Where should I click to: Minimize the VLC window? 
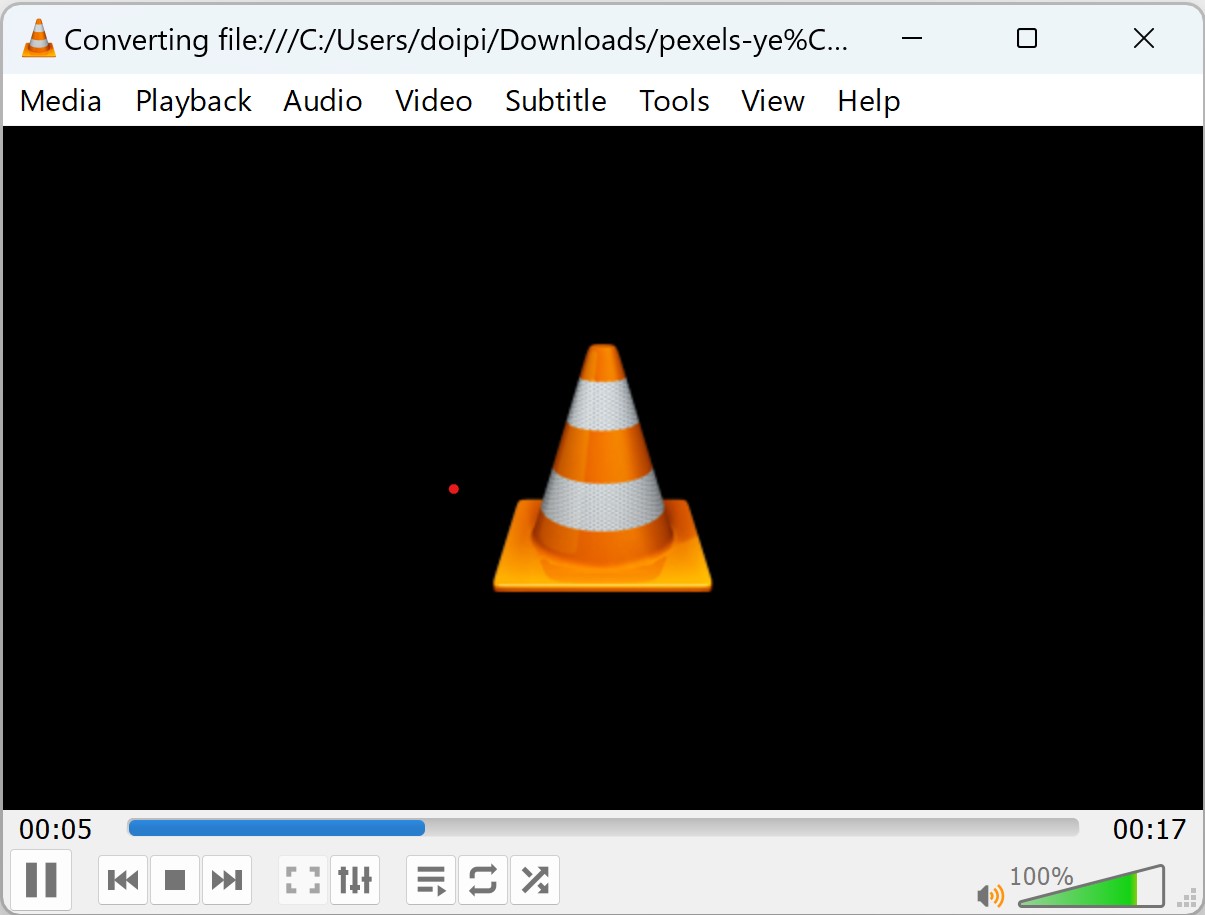[x=911, y=39]
